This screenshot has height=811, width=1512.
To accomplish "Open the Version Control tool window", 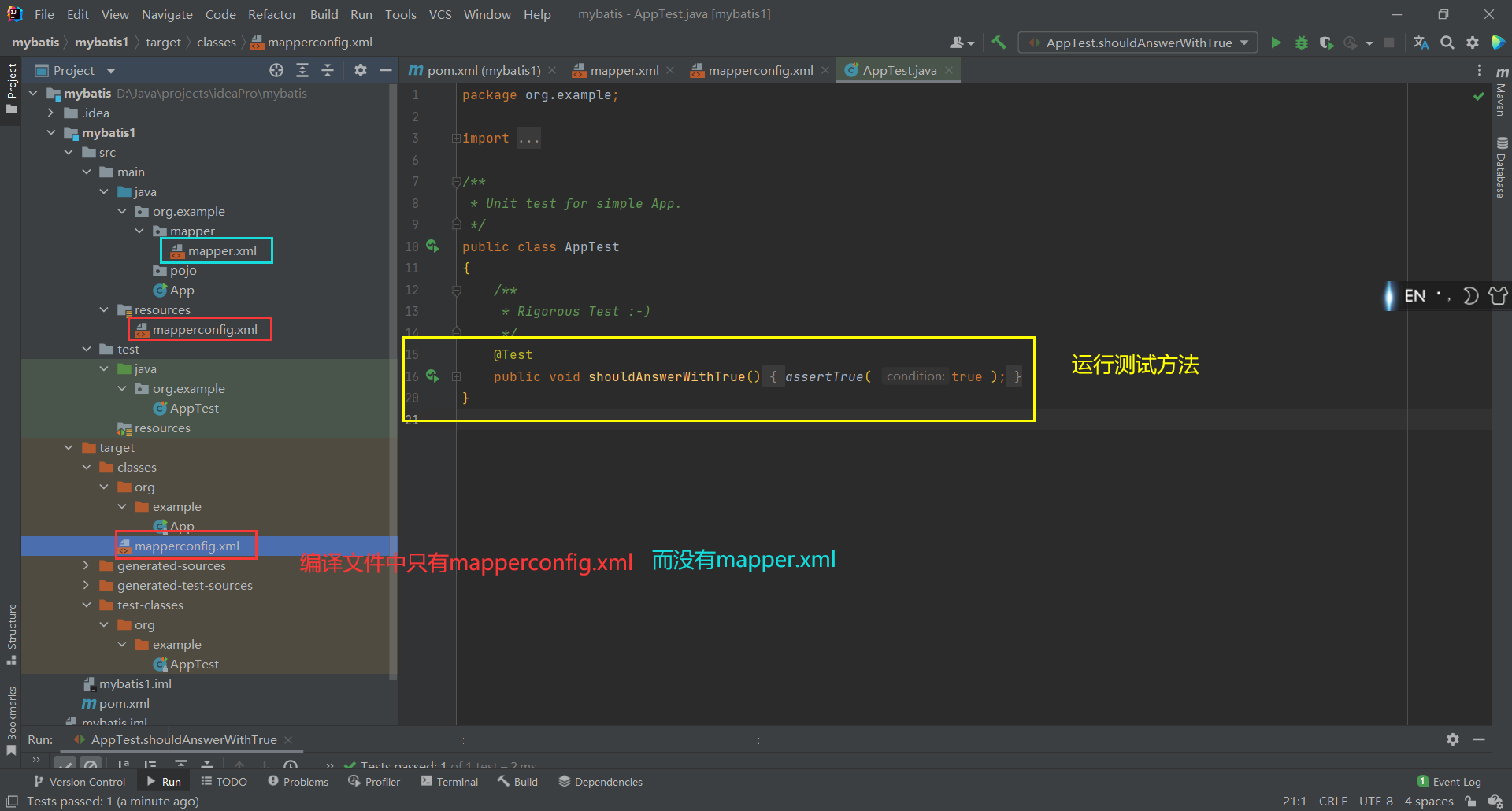I will [80, 781].
